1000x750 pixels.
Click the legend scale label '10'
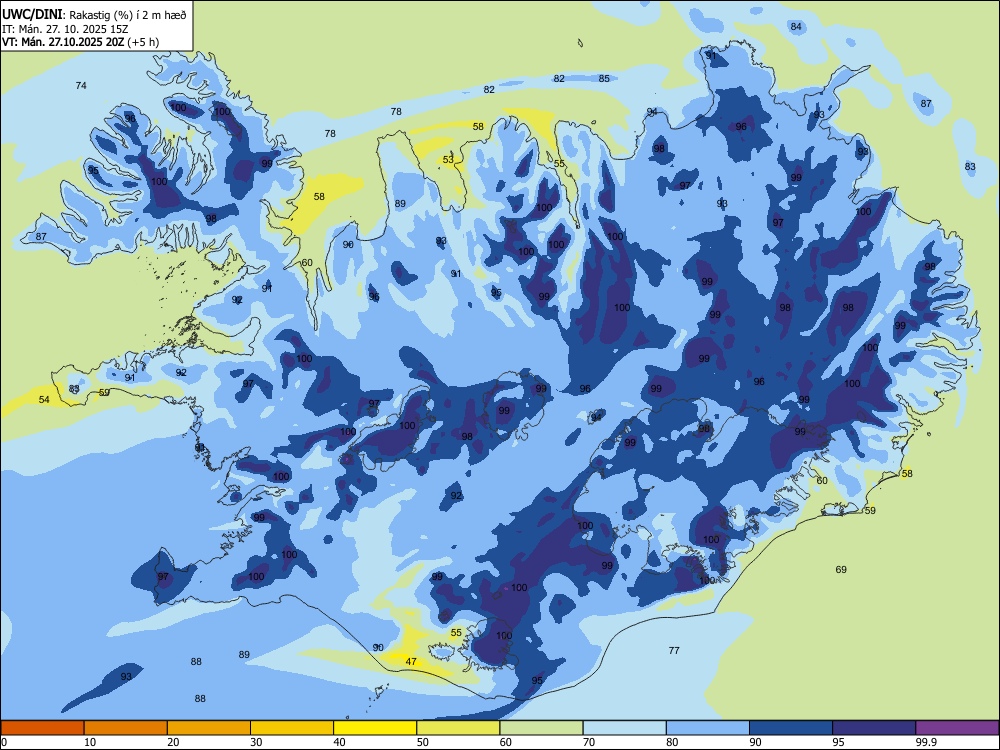[90, 742]
